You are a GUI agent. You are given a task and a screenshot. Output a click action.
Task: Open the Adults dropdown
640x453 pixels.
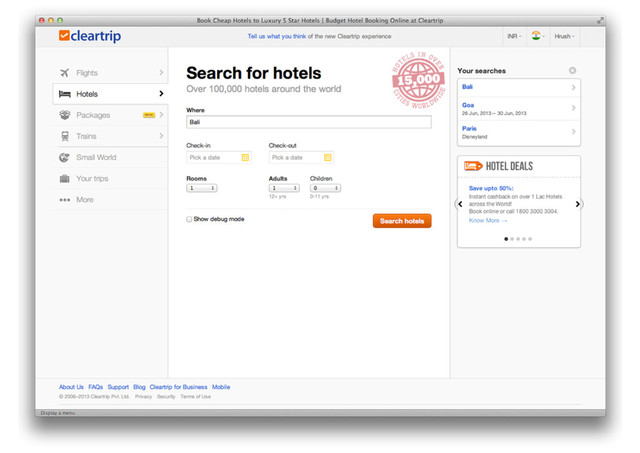pos(284,188)
